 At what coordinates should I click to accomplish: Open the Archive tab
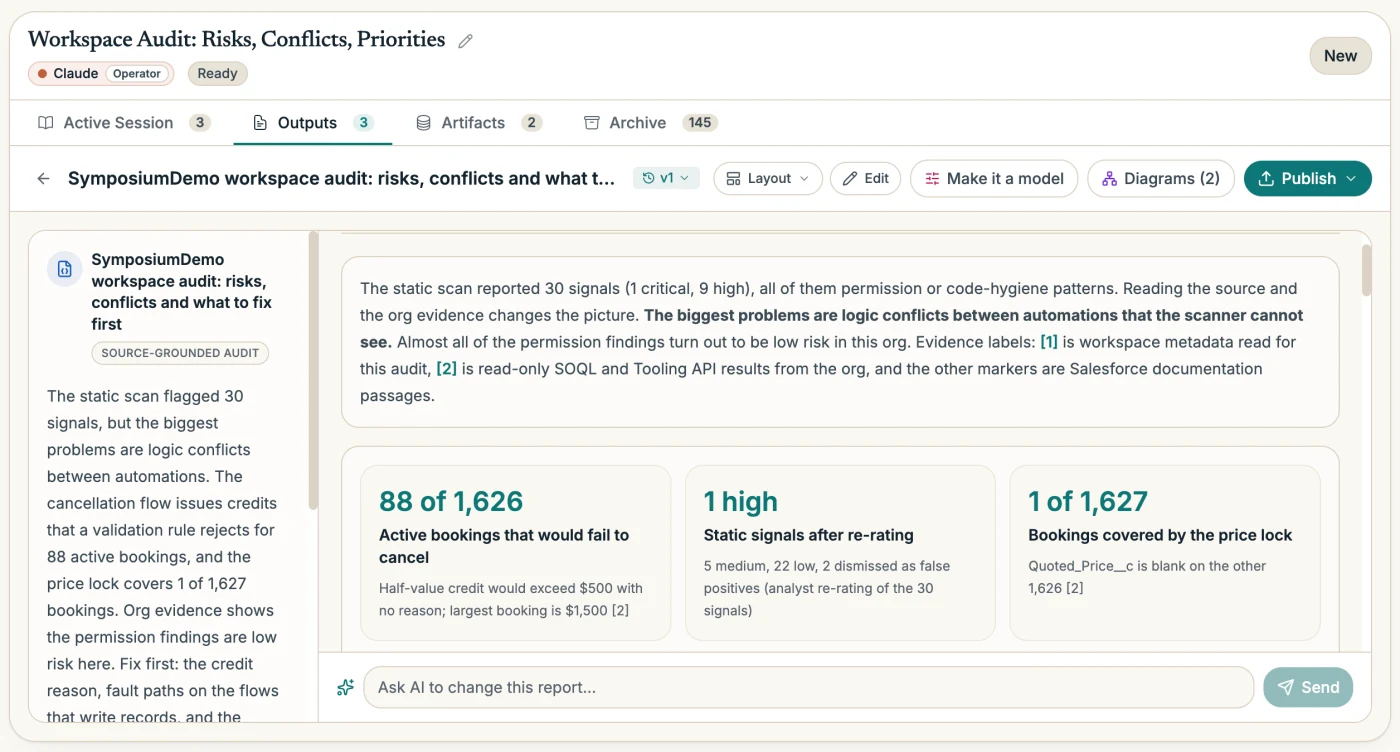pos(651,123)
